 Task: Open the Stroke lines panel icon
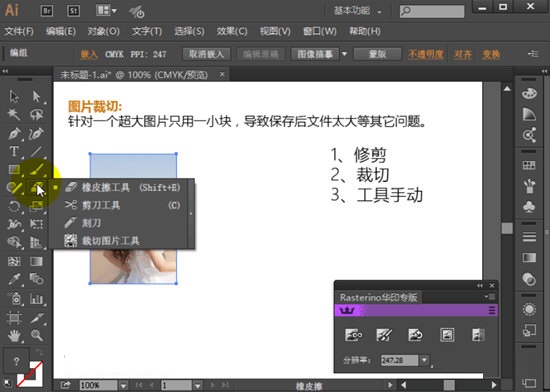529,237
